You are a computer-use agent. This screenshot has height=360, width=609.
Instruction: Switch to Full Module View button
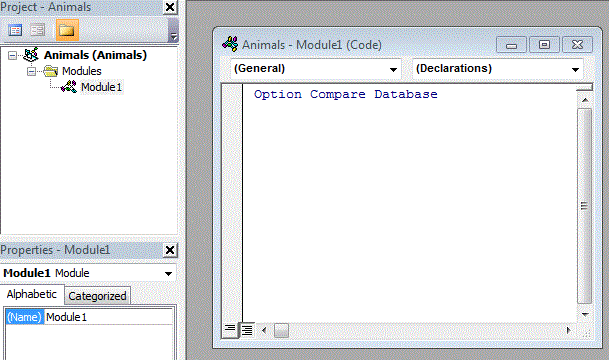coord(247,330)
